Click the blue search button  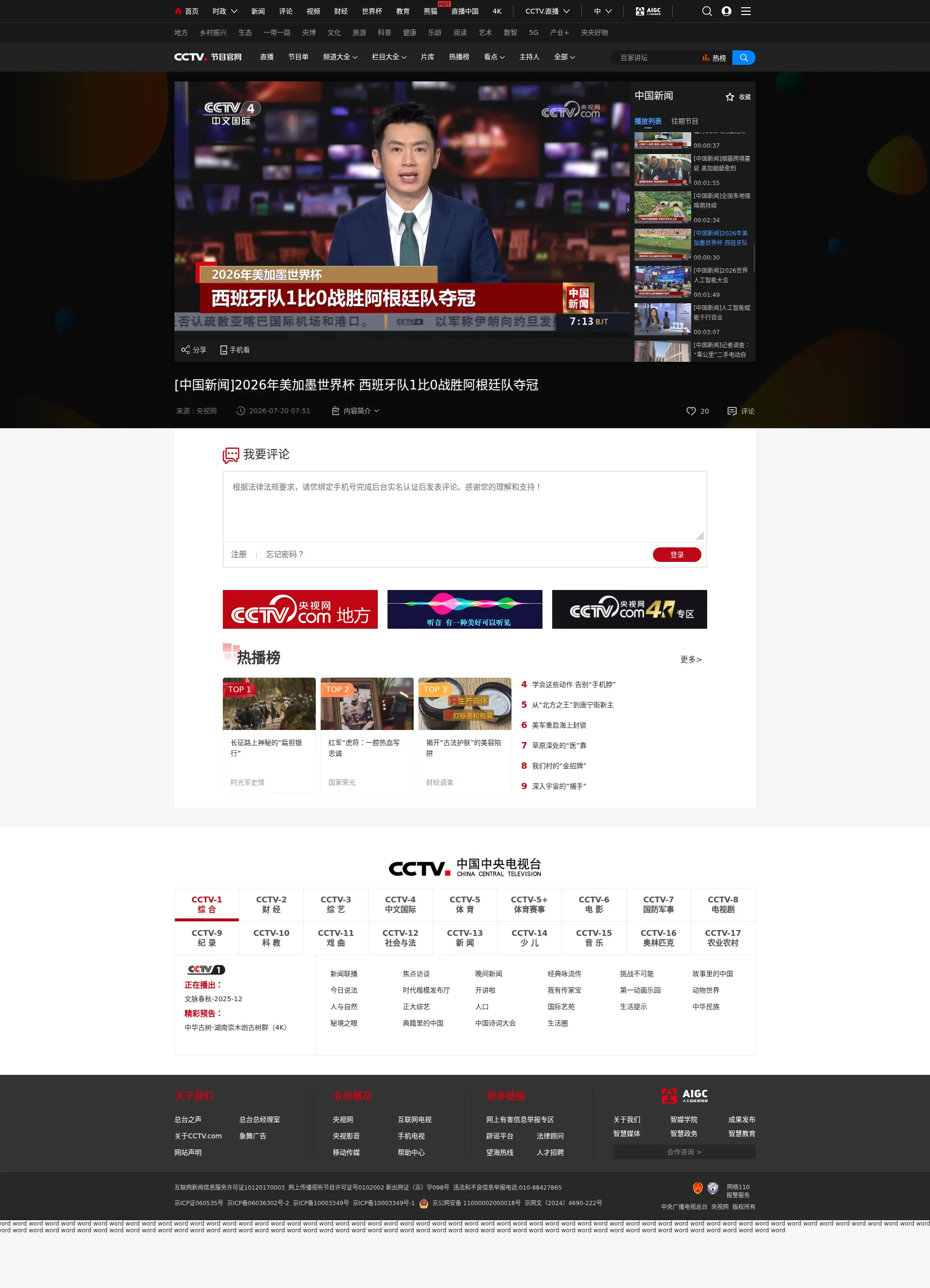coord(743,57)
